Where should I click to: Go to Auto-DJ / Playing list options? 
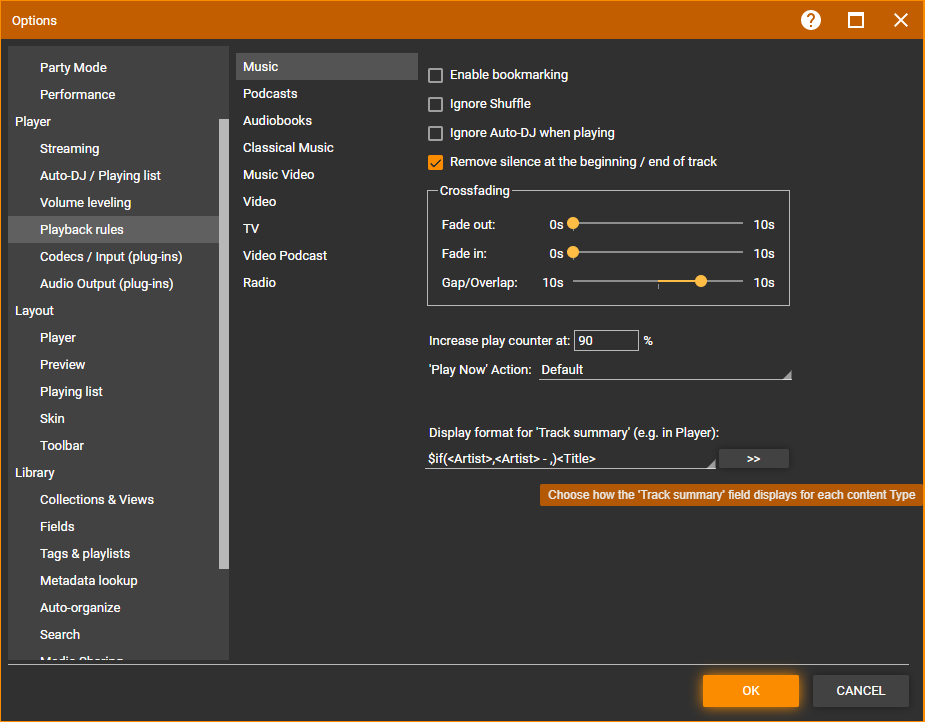(x=100, y=176)
